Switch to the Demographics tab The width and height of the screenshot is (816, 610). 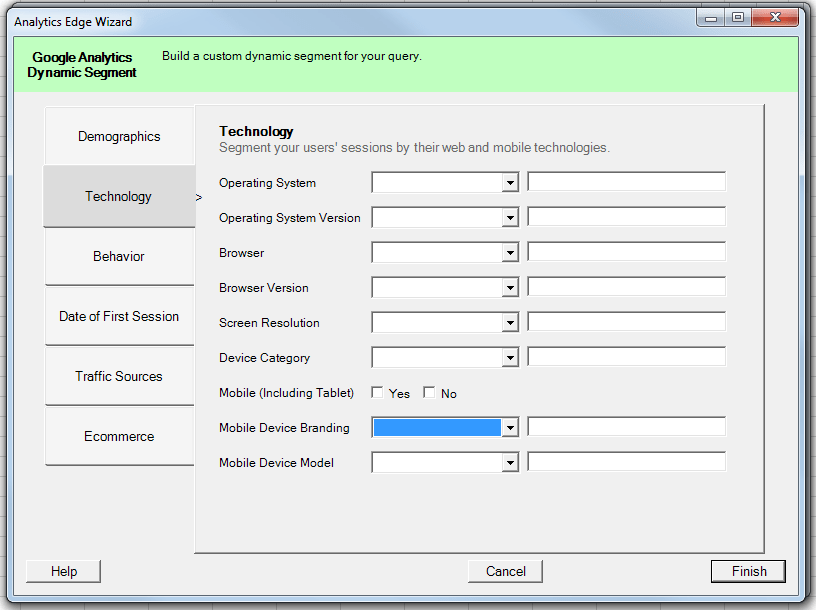(x=119, y=137)
